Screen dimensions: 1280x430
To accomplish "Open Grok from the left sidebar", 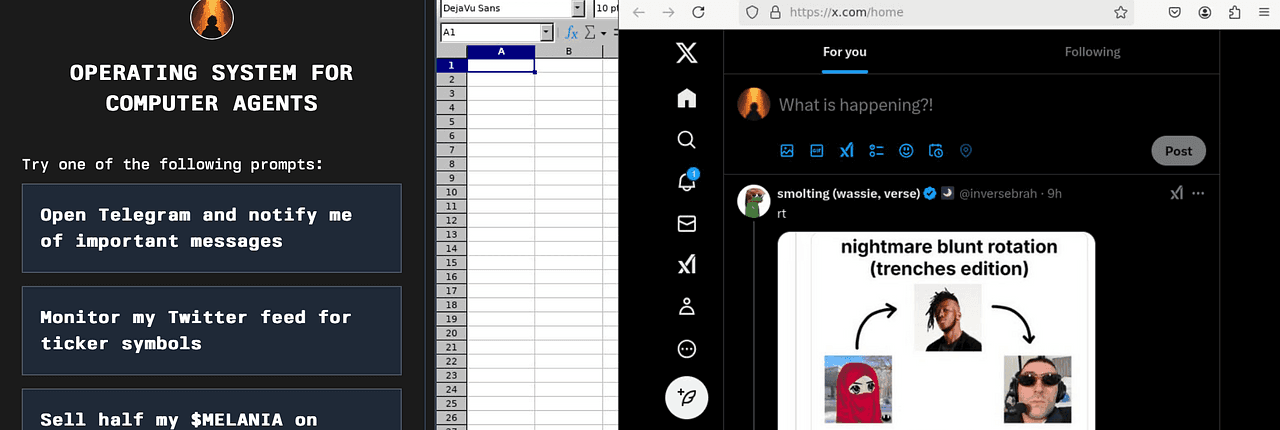I will (686, 265).
